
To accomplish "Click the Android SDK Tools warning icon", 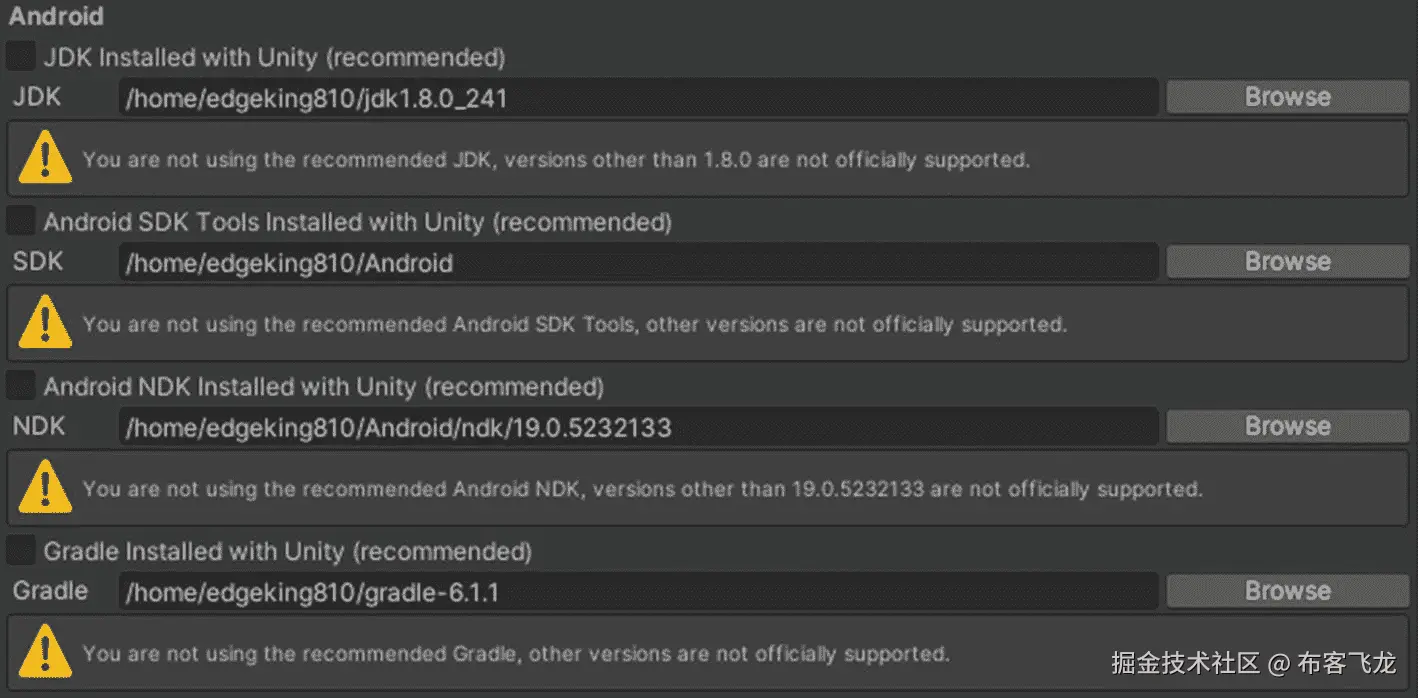I will [44, 324].
